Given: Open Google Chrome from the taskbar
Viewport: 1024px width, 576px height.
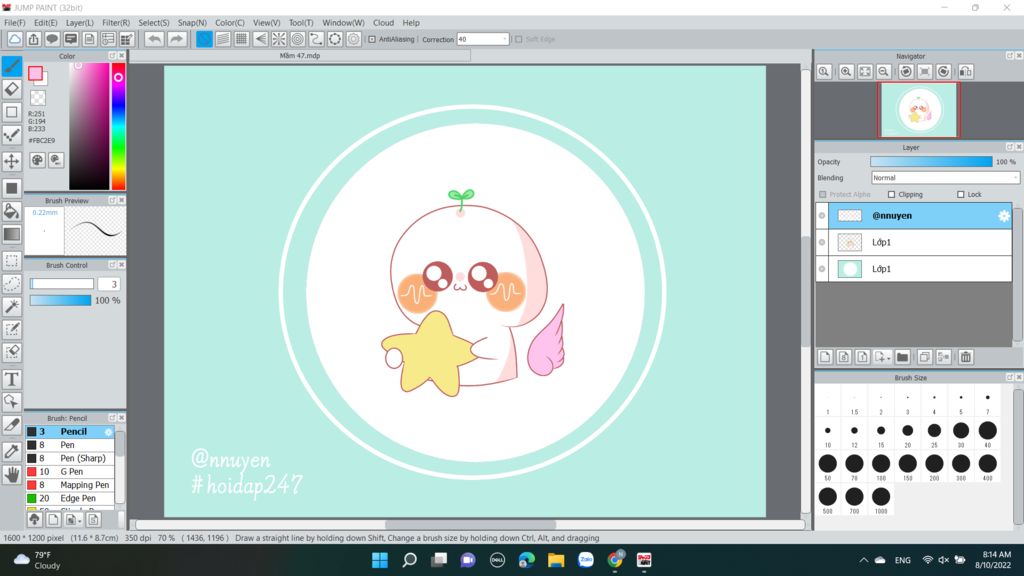Looking at the screenshot, I should point(615,560).
